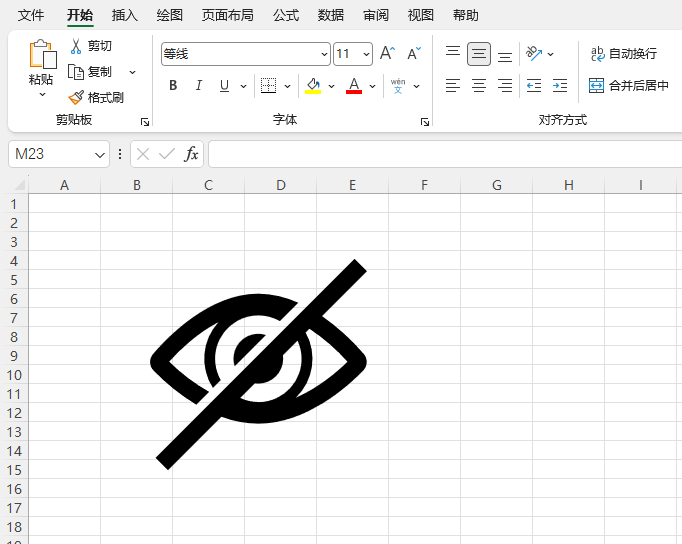The width and height of the screenshot is (682, 544).
Task: Click inside the formula bar input
Action: pos(445,154)
